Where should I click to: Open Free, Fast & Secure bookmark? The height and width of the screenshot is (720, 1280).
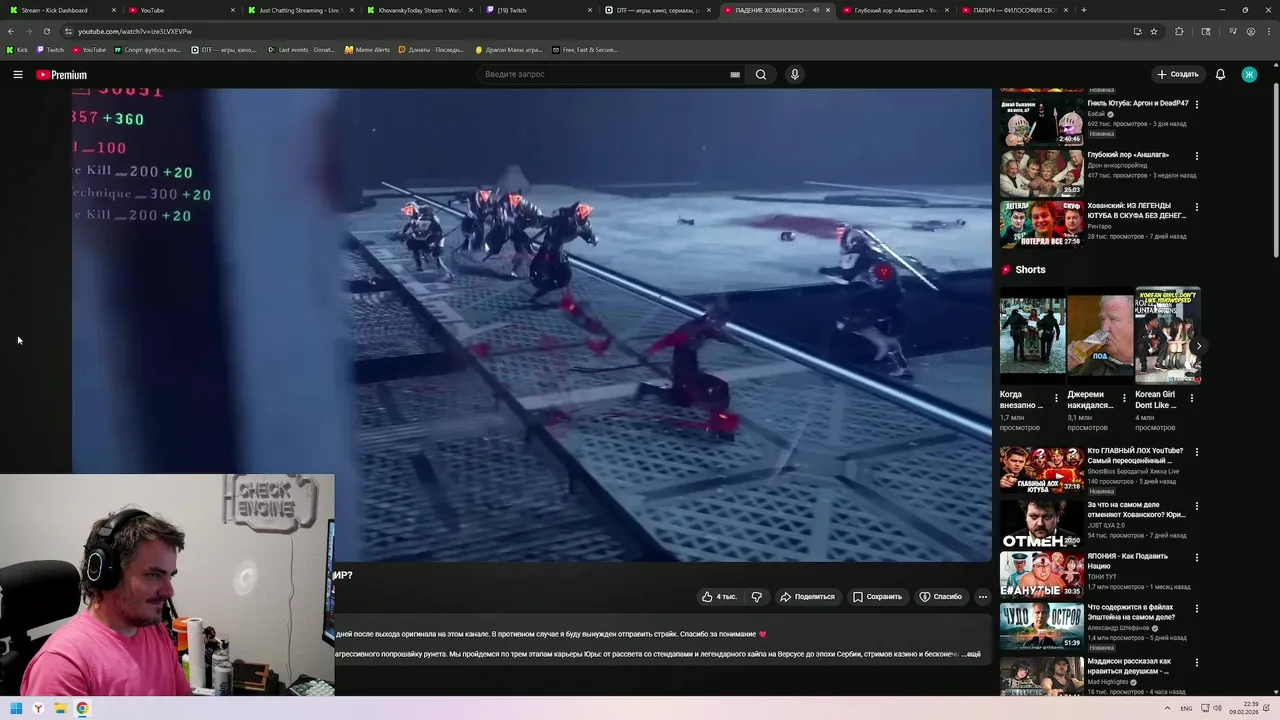585,49
